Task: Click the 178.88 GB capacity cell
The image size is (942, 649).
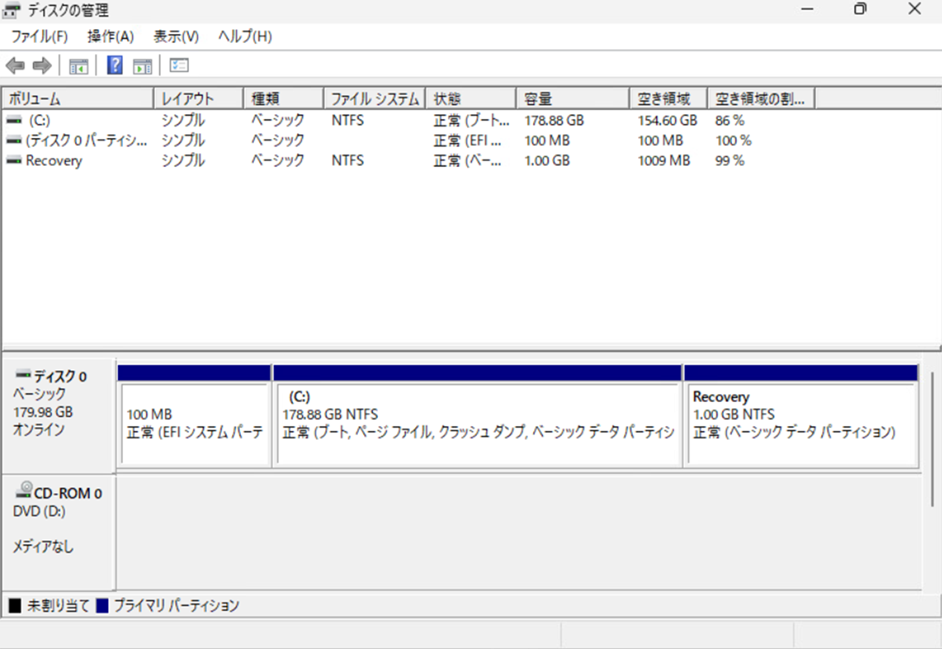Action: point(554,120)
